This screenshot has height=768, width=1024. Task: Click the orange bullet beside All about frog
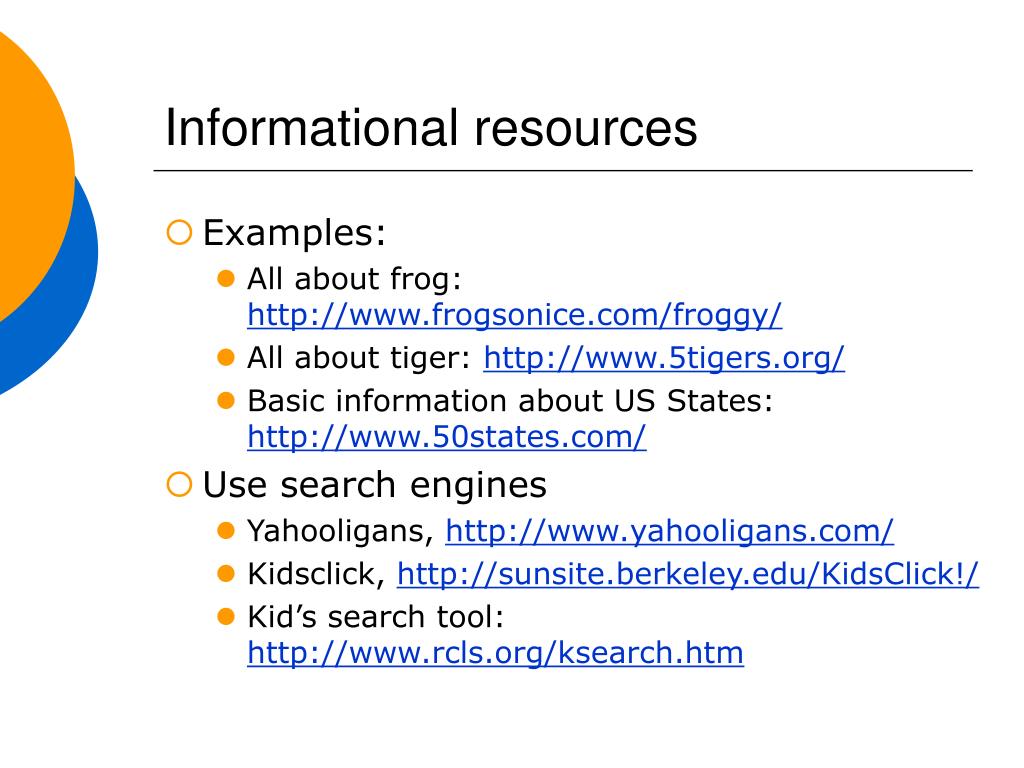pos(225,279)
